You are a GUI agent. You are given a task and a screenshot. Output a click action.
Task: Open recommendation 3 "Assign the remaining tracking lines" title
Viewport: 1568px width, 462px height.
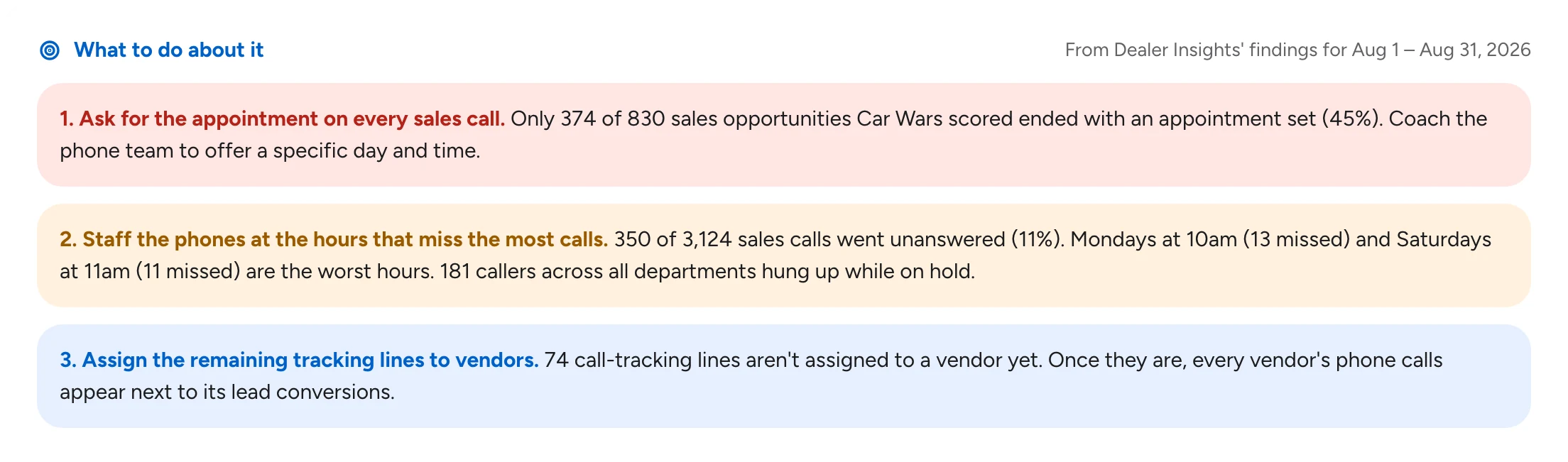pyautogui.click(x=299, y=360)
